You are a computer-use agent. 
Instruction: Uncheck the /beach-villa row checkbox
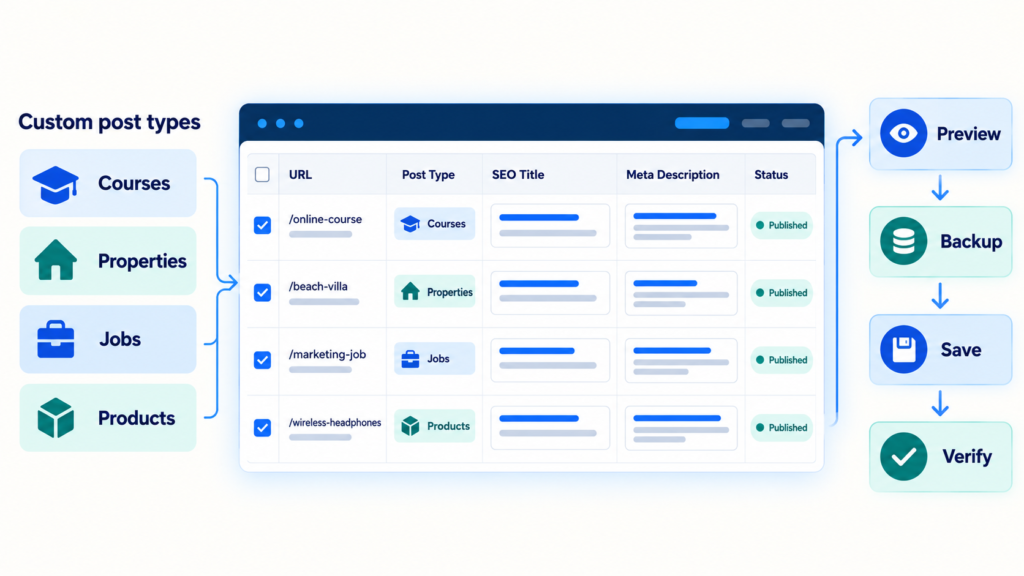[262, 293]
